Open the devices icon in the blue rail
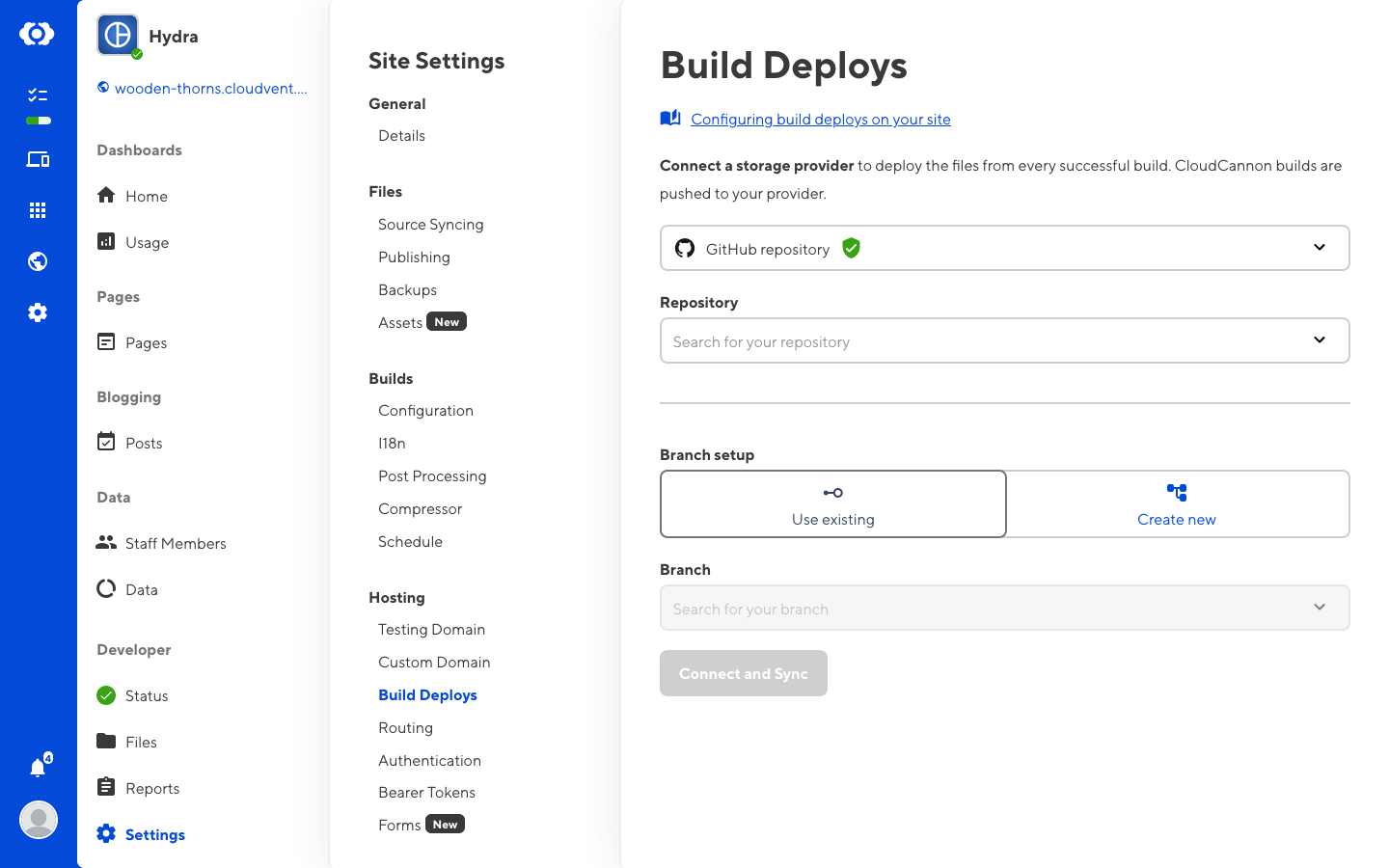This screenshot has height=868, width=1389. click(38, 159)
